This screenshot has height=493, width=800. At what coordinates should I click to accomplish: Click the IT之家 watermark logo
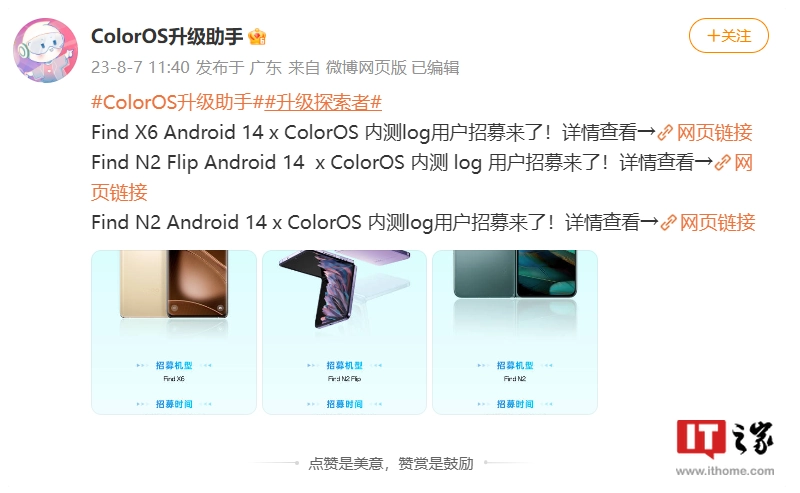(x=725, y=438)
